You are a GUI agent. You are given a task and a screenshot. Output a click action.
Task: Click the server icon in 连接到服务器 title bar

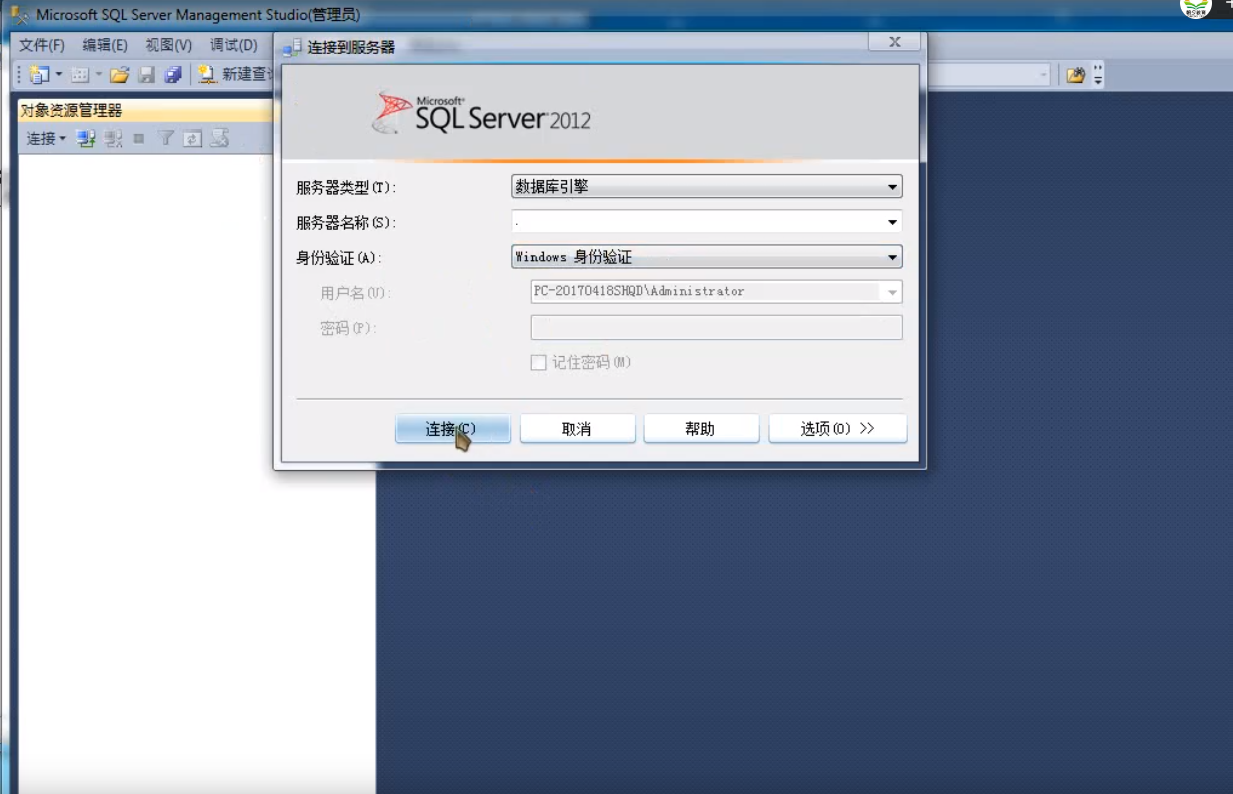point(293,47)
